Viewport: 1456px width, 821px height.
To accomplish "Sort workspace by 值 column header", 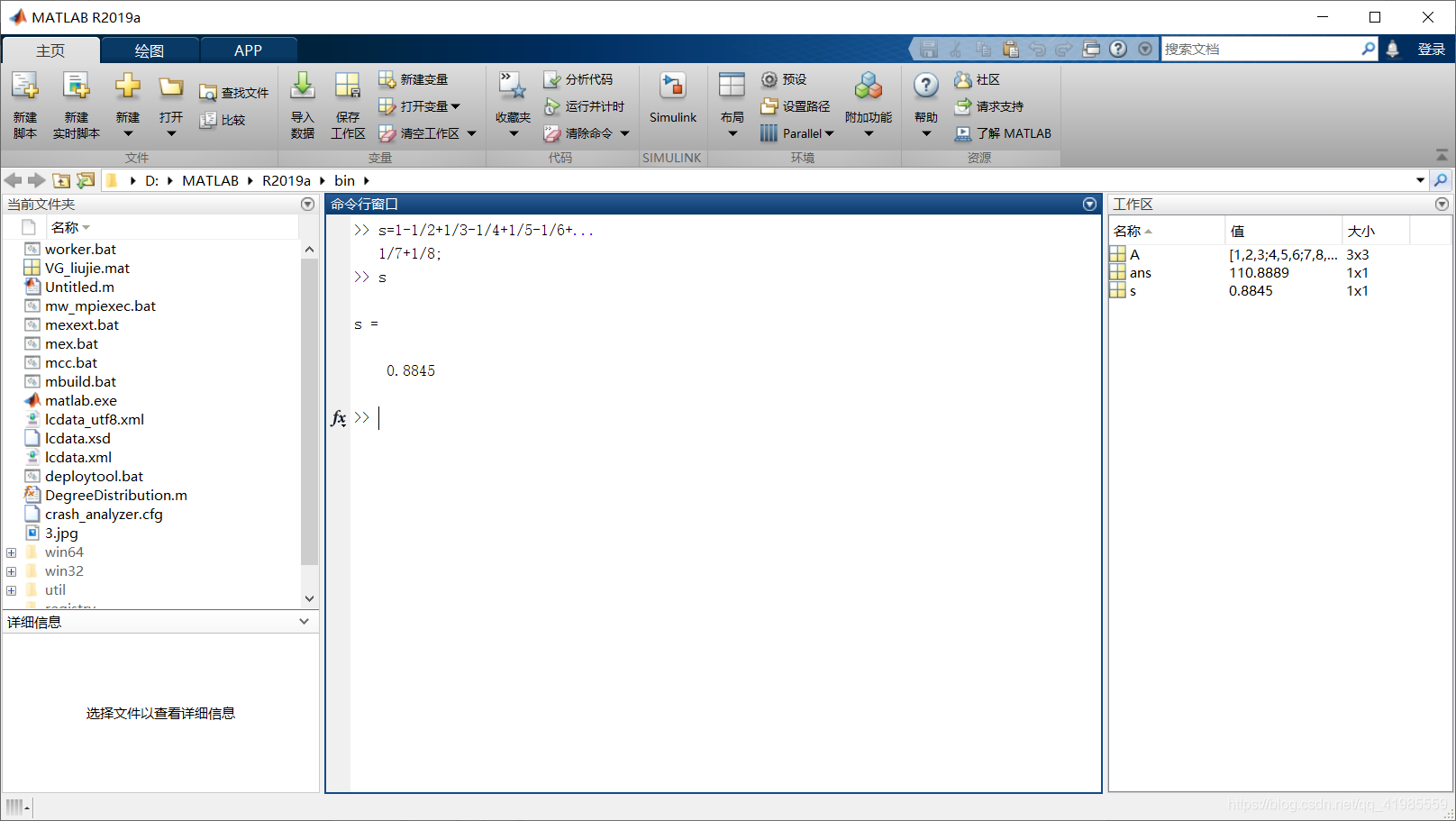I will (x=1283, y=232).
